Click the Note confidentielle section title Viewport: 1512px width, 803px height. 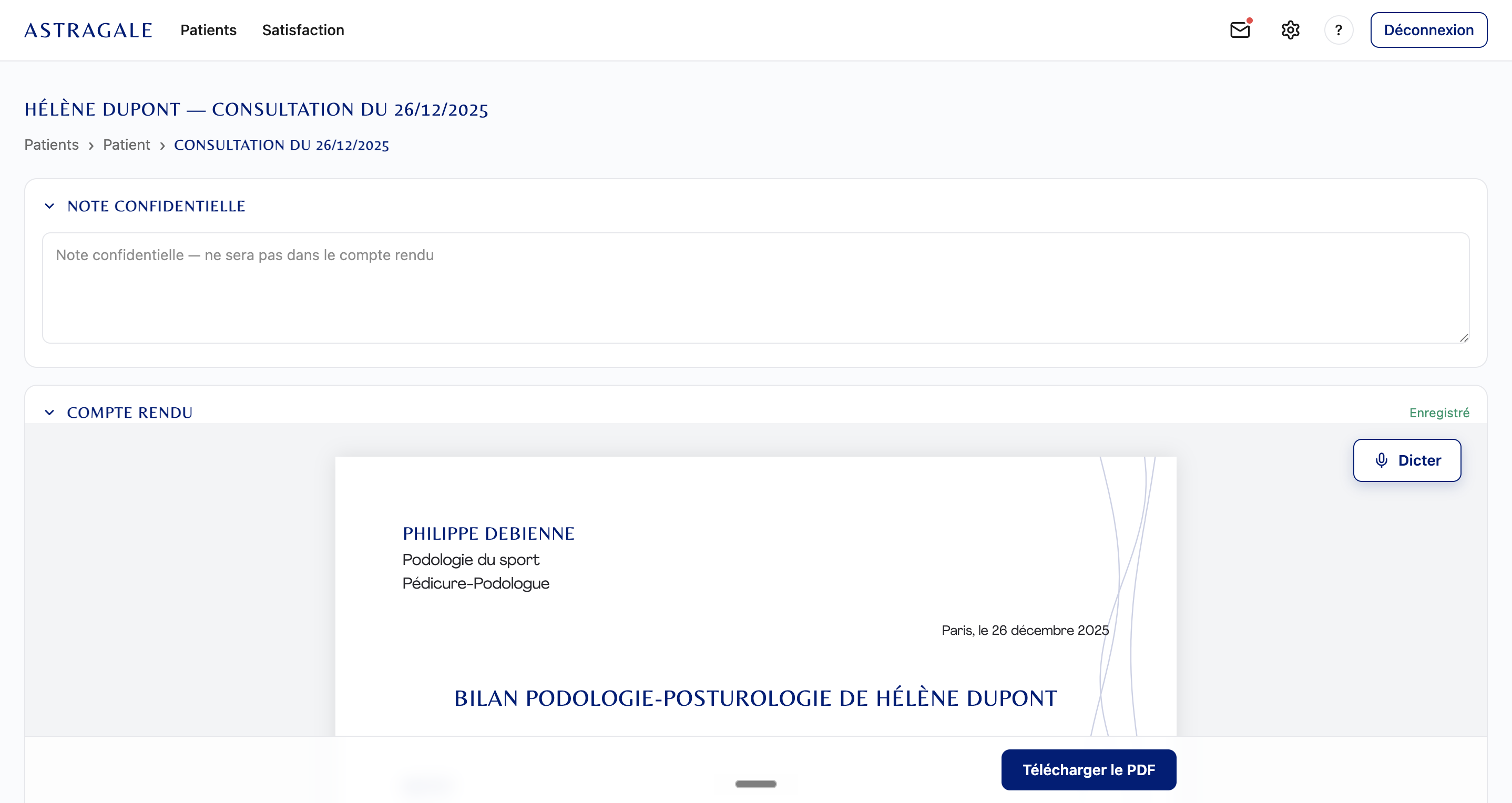[x=156, y=206]
